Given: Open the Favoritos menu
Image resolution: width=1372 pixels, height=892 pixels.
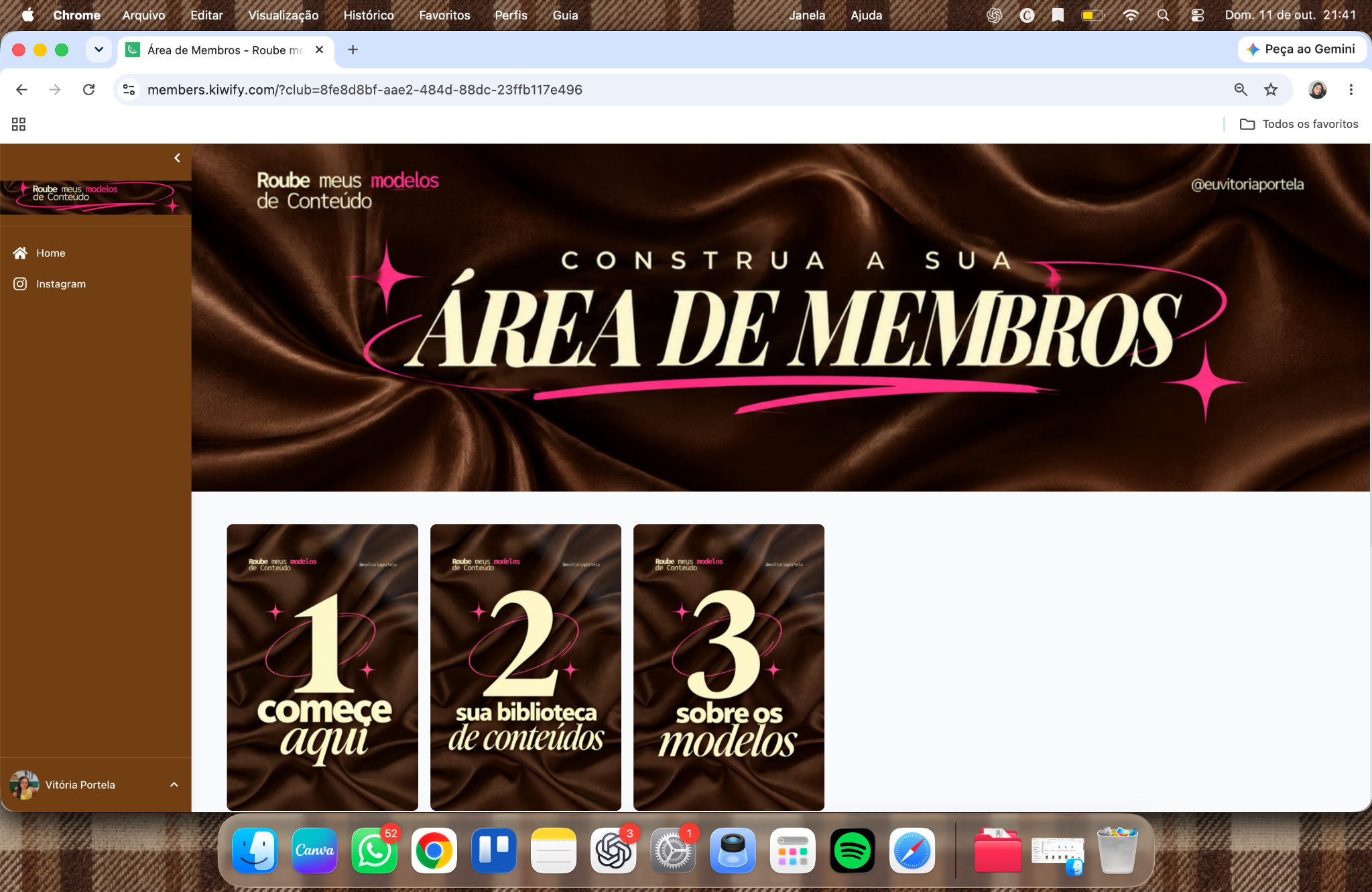Looking at the screenshot, I should coord(444,15).
